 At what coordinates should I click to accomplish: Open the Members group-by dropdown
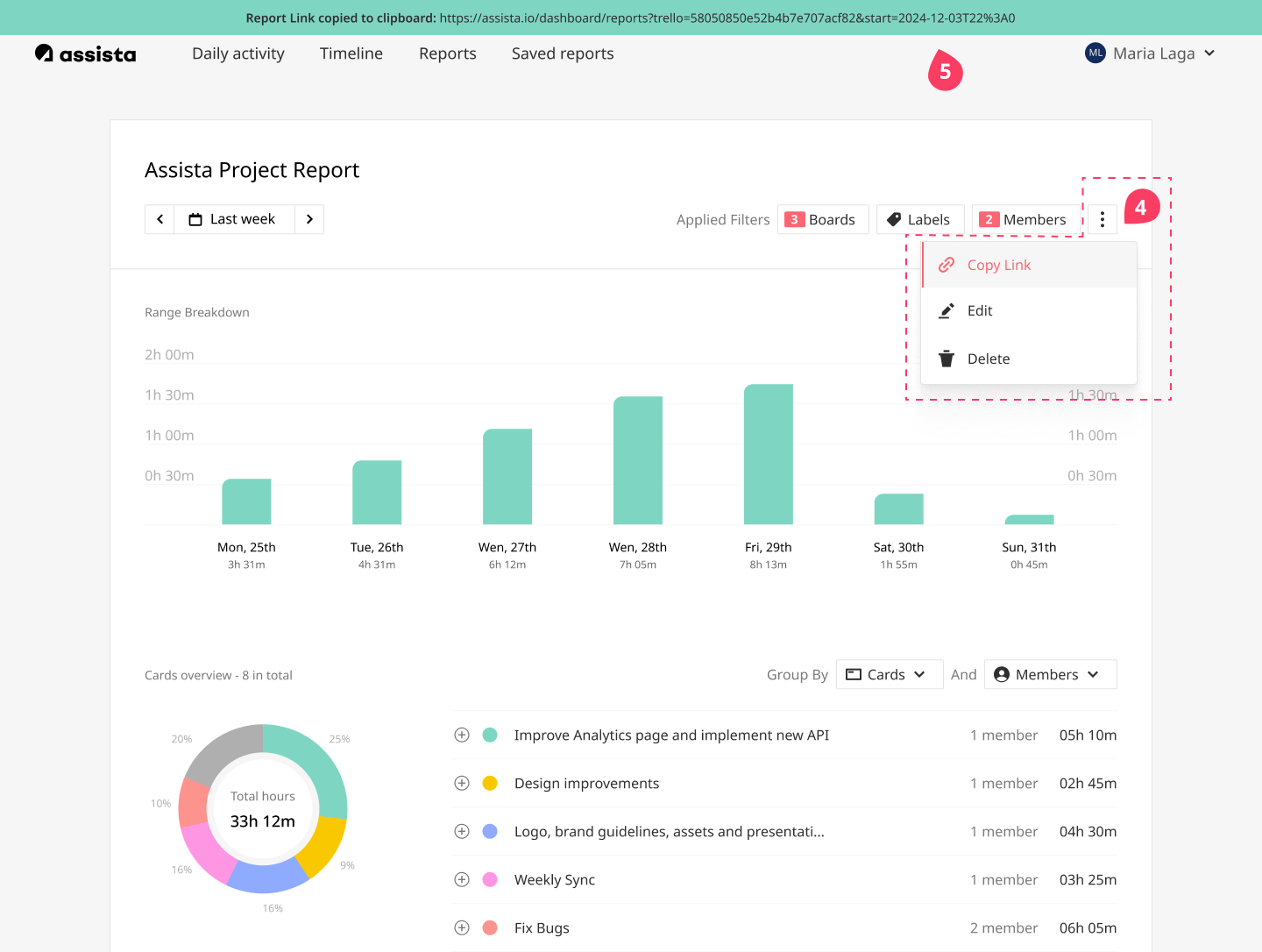click(x=1050, y=674)
